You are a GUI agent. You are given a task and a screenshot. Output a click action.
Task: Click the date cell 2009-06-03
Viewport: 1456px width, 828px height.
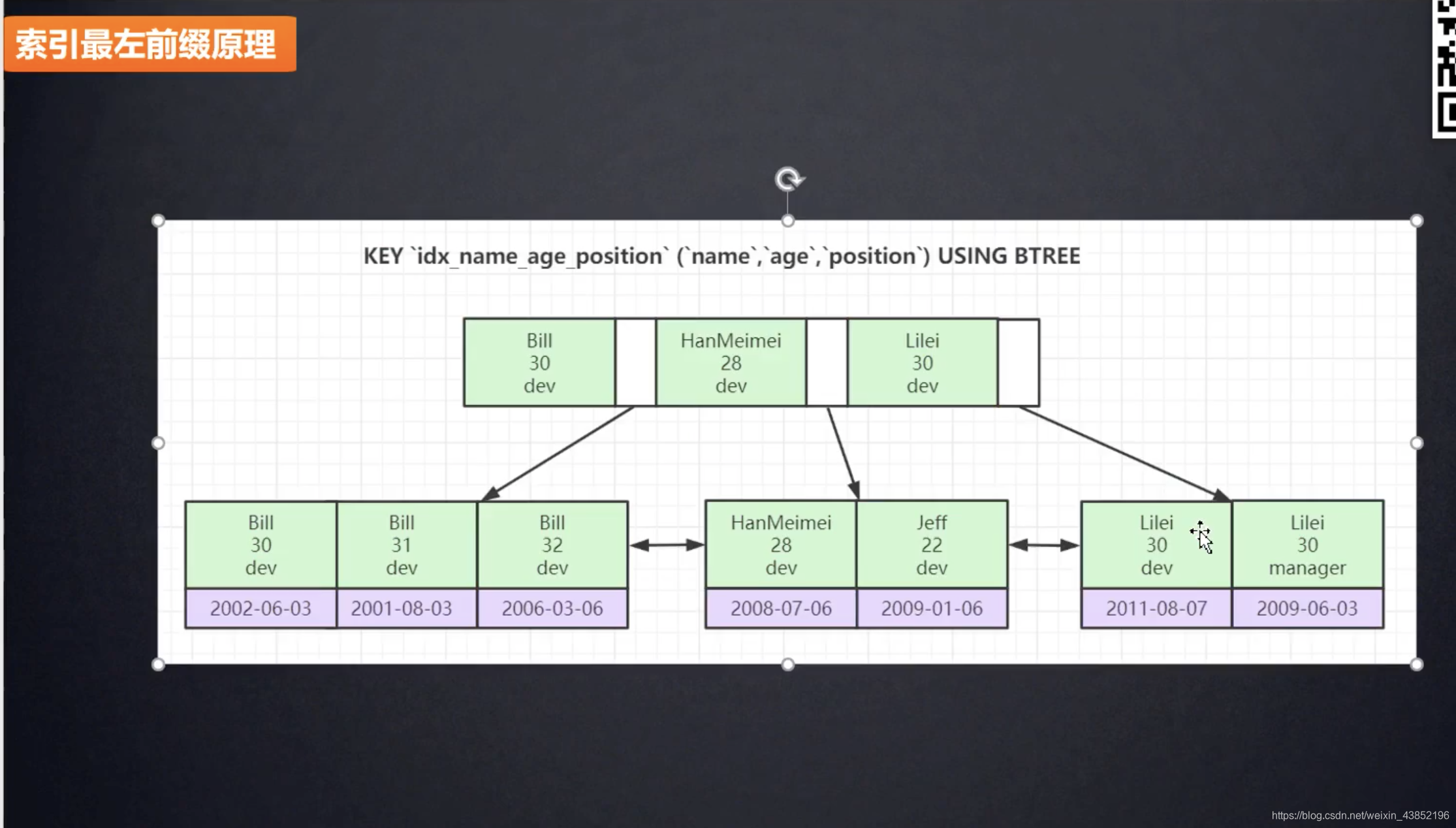(x=1307, y=608)
